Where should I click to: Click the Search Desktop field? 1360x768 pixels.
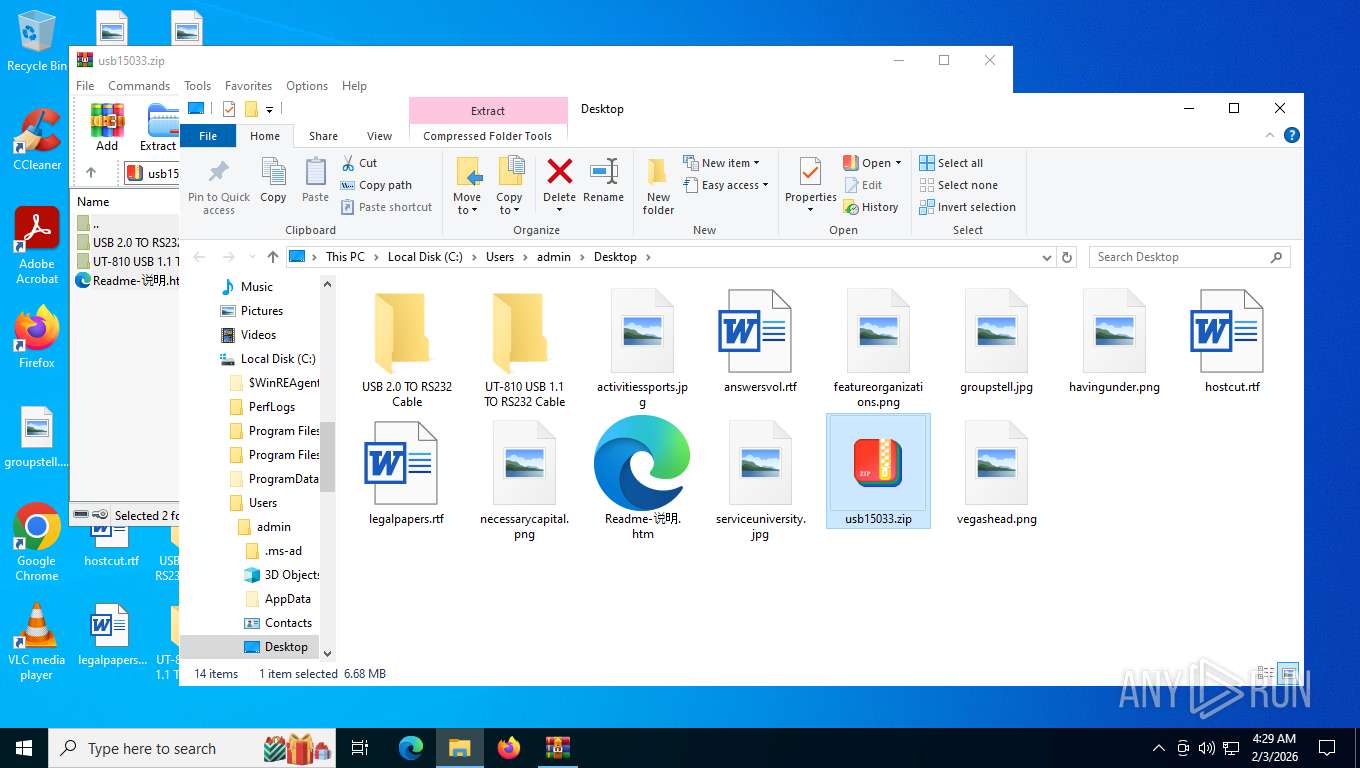coord(1189,257)
